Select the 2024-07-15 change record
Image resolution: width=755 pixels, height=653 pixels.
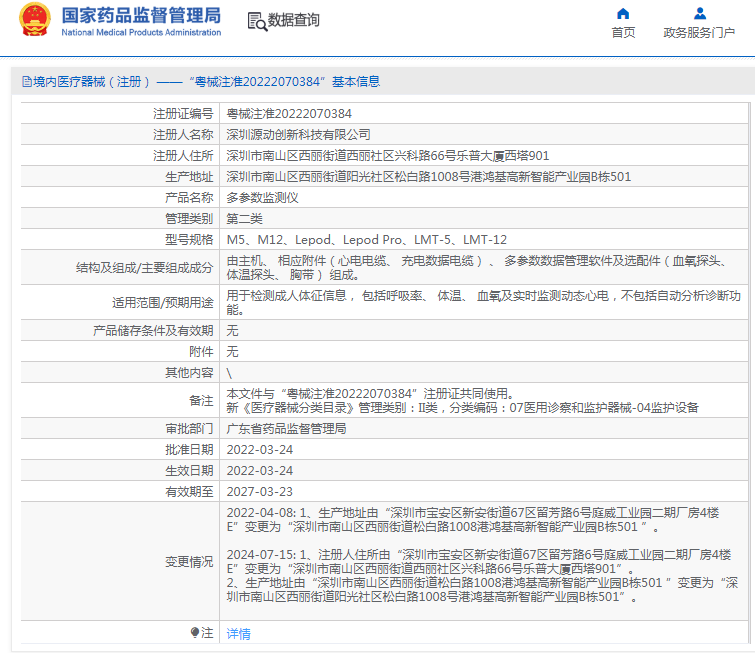pos(482,576)
